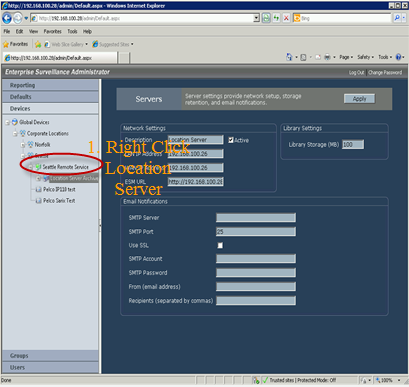The width and height of the screenshot is (409, 387).
Task: Open the Tools menu in menu bar
Action: point(72,31)
